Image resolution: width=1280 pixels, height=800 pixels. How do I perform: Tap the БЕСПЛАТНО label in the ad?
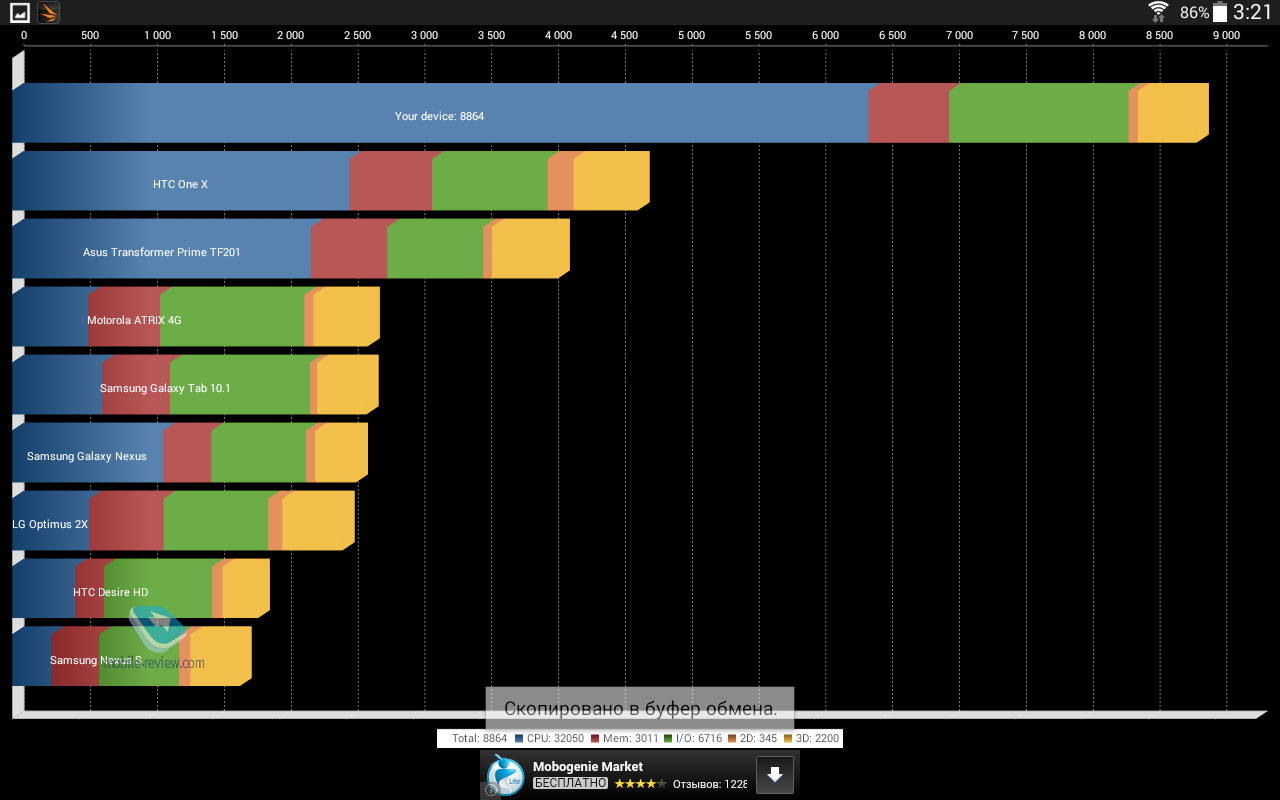coord(570,783)
